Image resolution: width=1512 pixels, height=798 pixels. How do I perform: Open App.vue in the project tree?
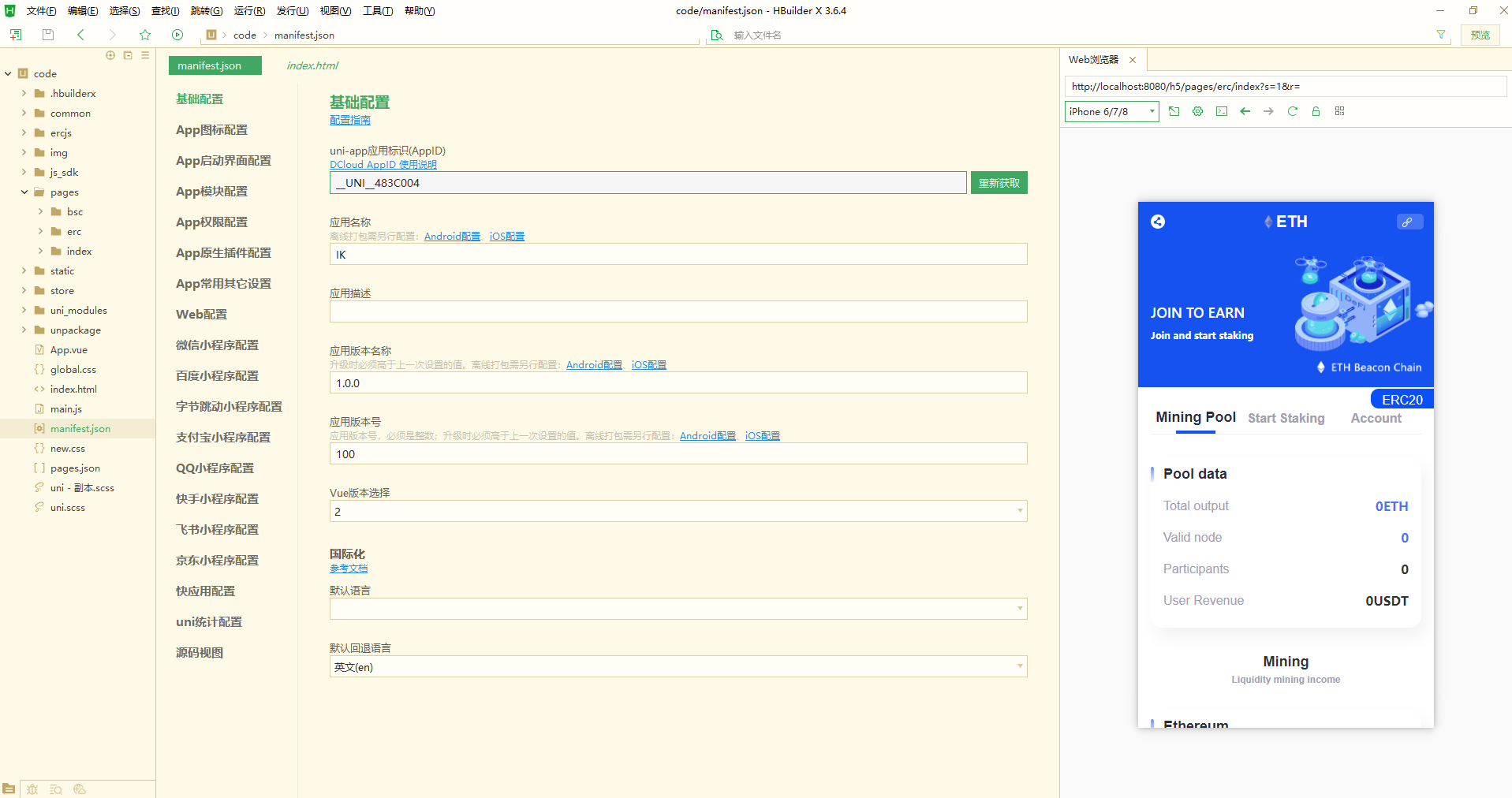point(69,349)
